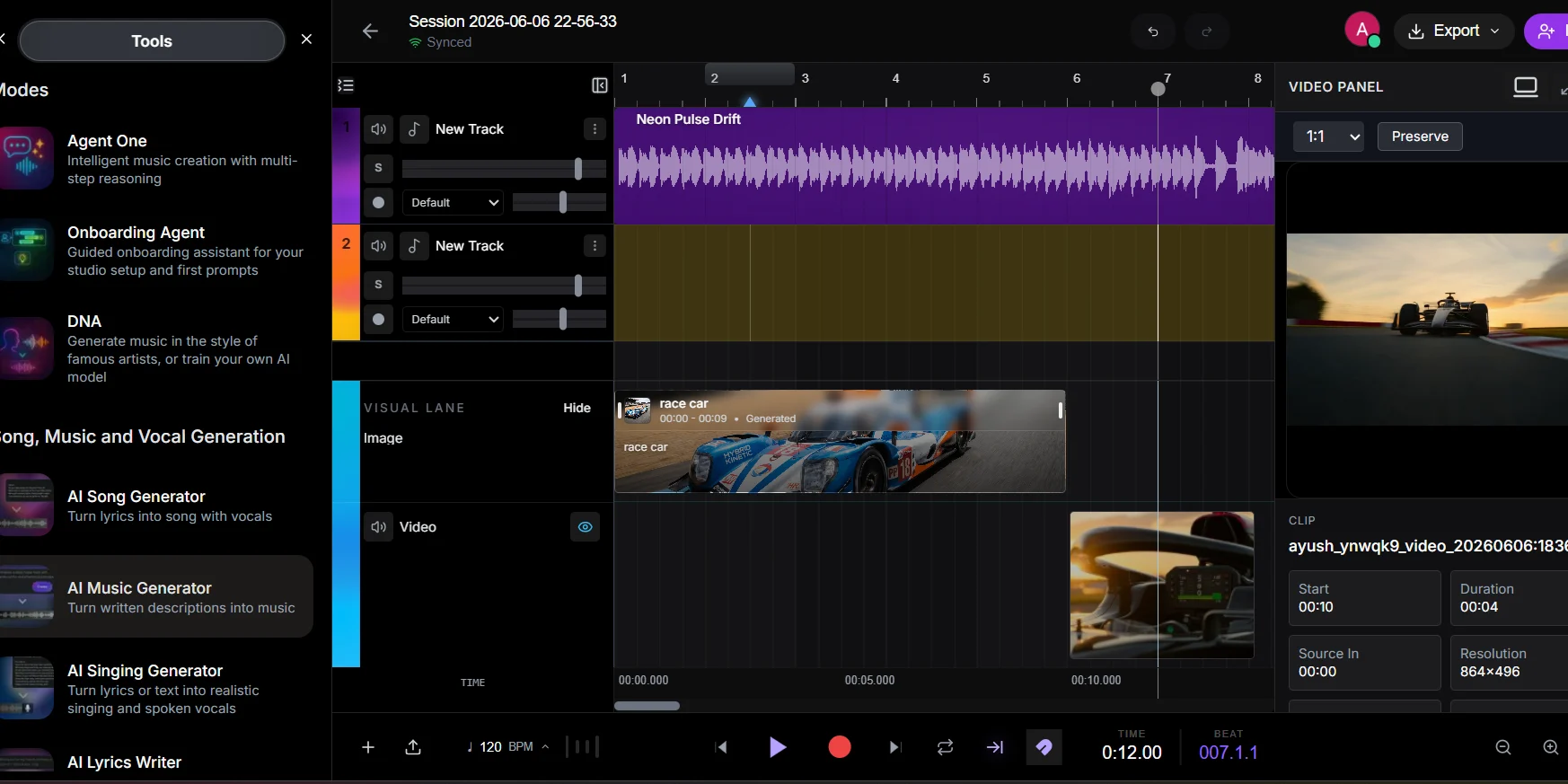The width and height of the screenshot is (1568, 784).
Task: Click the redo button
Action: 1207,31
